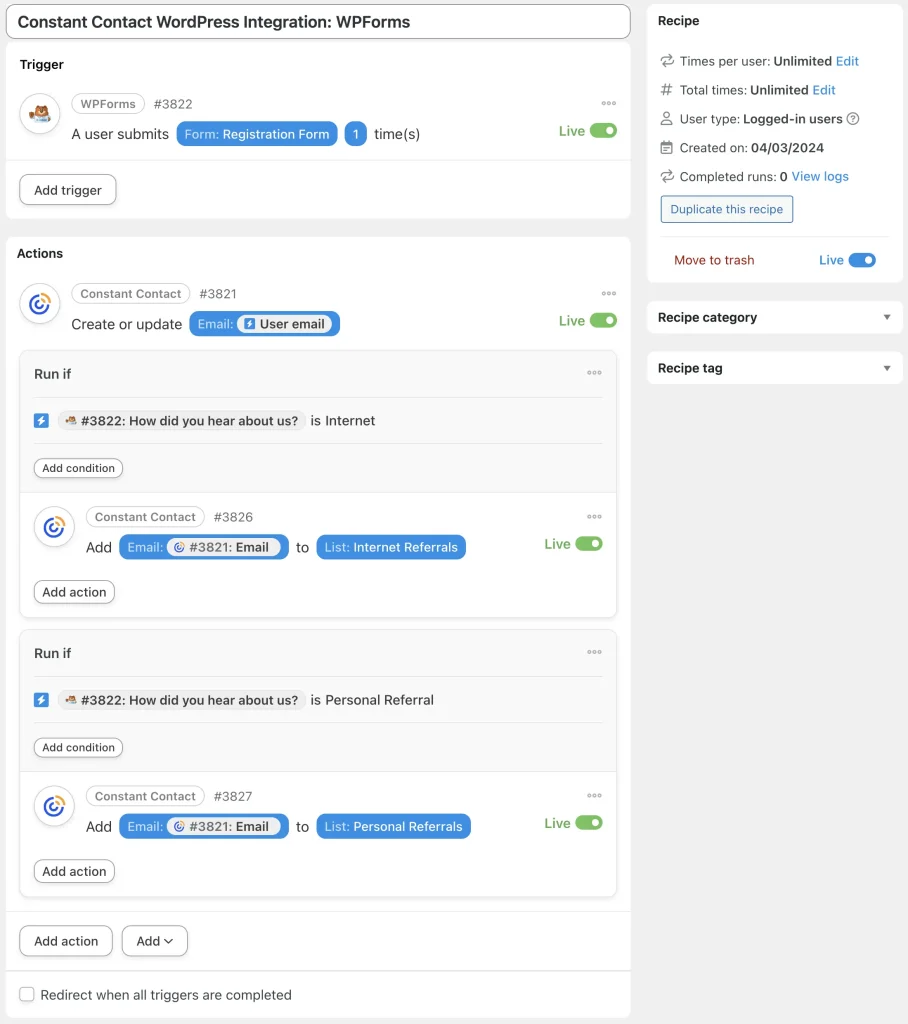The image size is (908, 1024).
Task: Click the lightning bolt icon in Personal Referral condition
Action: click(41, 700)
